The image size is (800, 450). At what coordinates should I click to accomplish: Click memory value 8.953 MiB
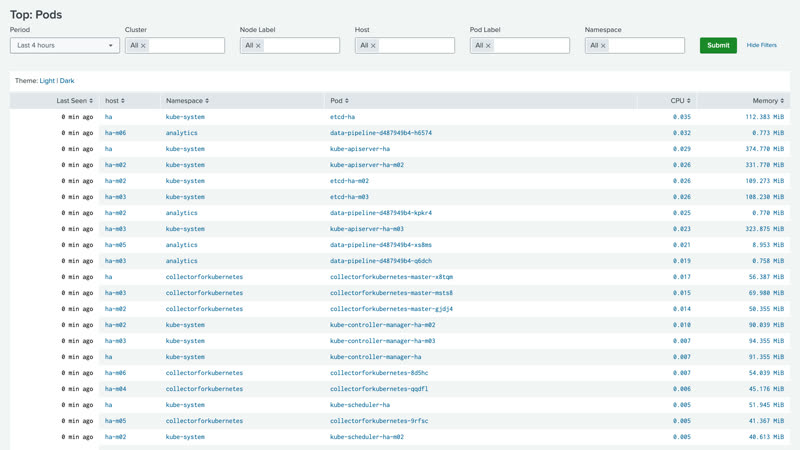768,245
